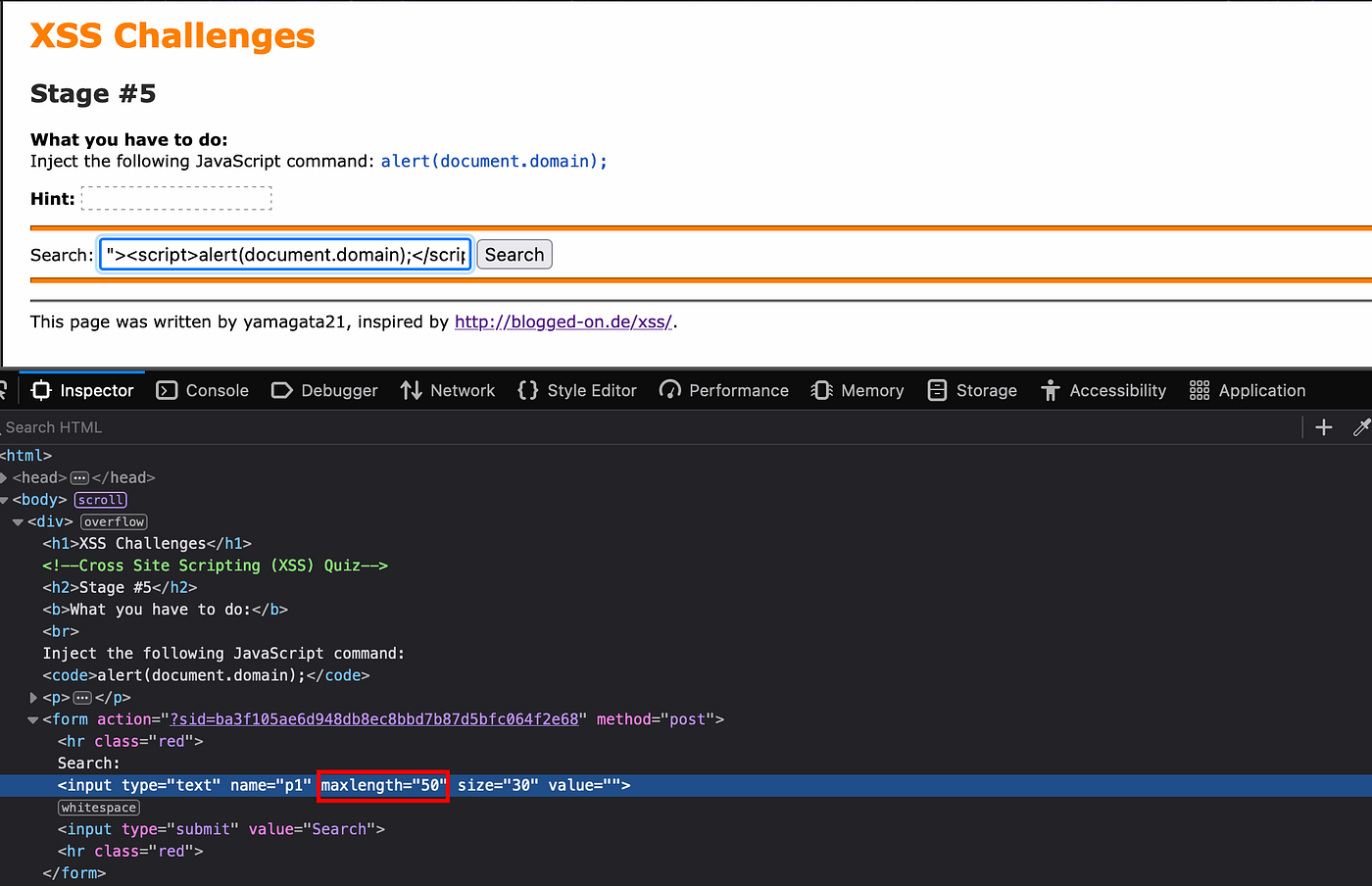Switch to the Application tab
1372x886 pixels.
[1248, 390]
